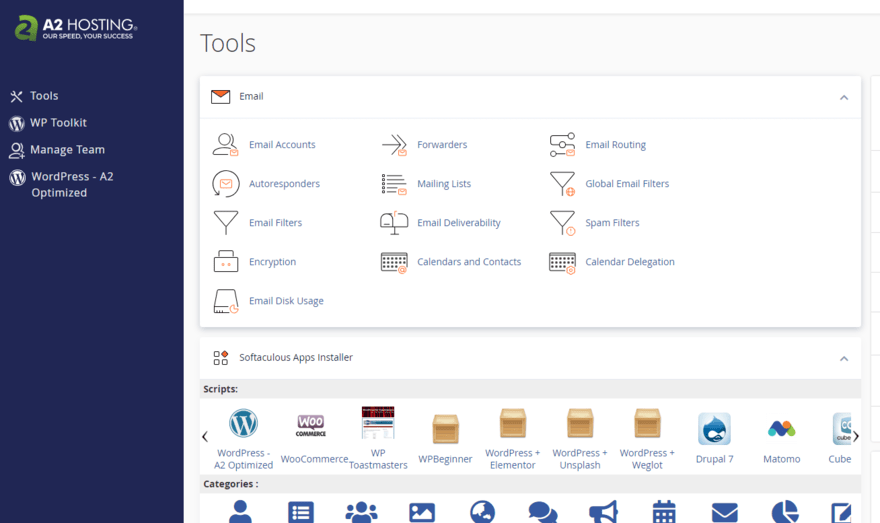Click the Softaculous Apps Installer title
The image size is (880, 523).
[x=296, y=357]
